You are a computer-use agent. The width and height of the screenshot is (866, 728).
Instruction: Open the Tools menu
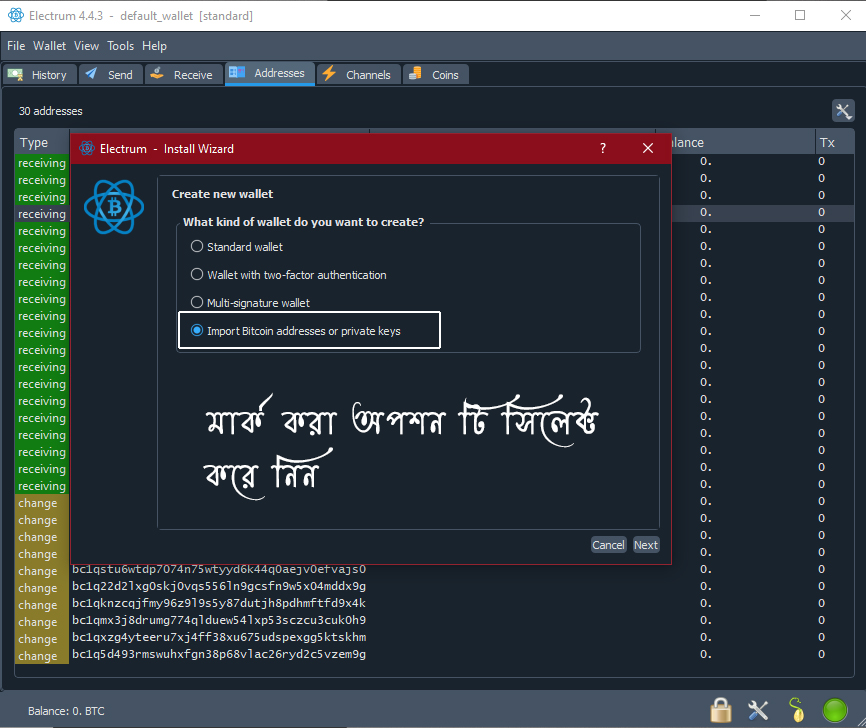(120, 46)
